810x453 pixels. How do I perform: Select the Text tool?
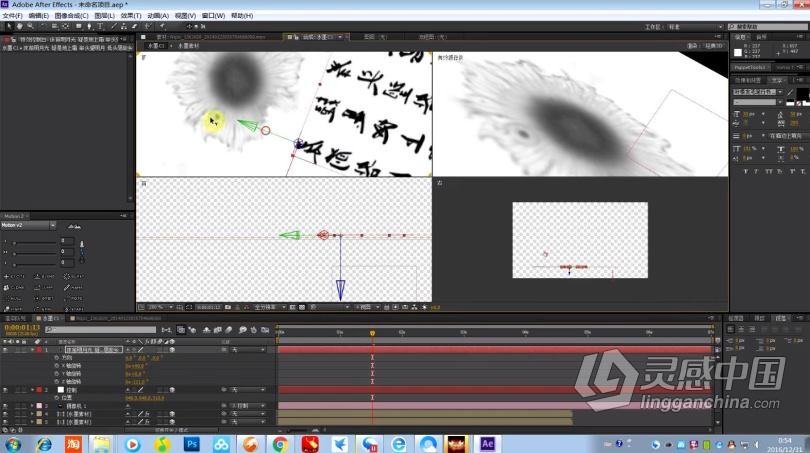tap(100, 26)
